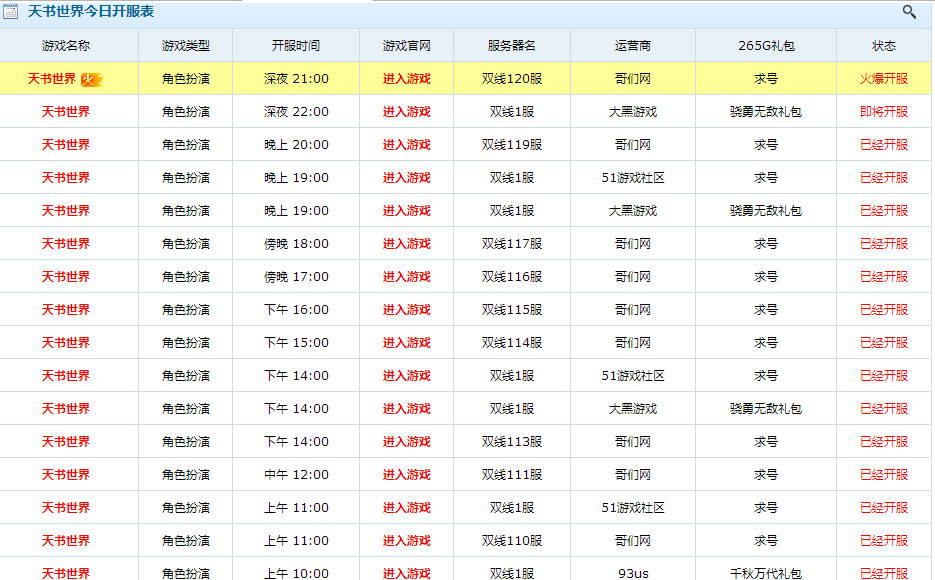Open 天书世界 game name in the 深夜 22:00 row
This screenshot has width=935, height=580.
tap(66, 111)
